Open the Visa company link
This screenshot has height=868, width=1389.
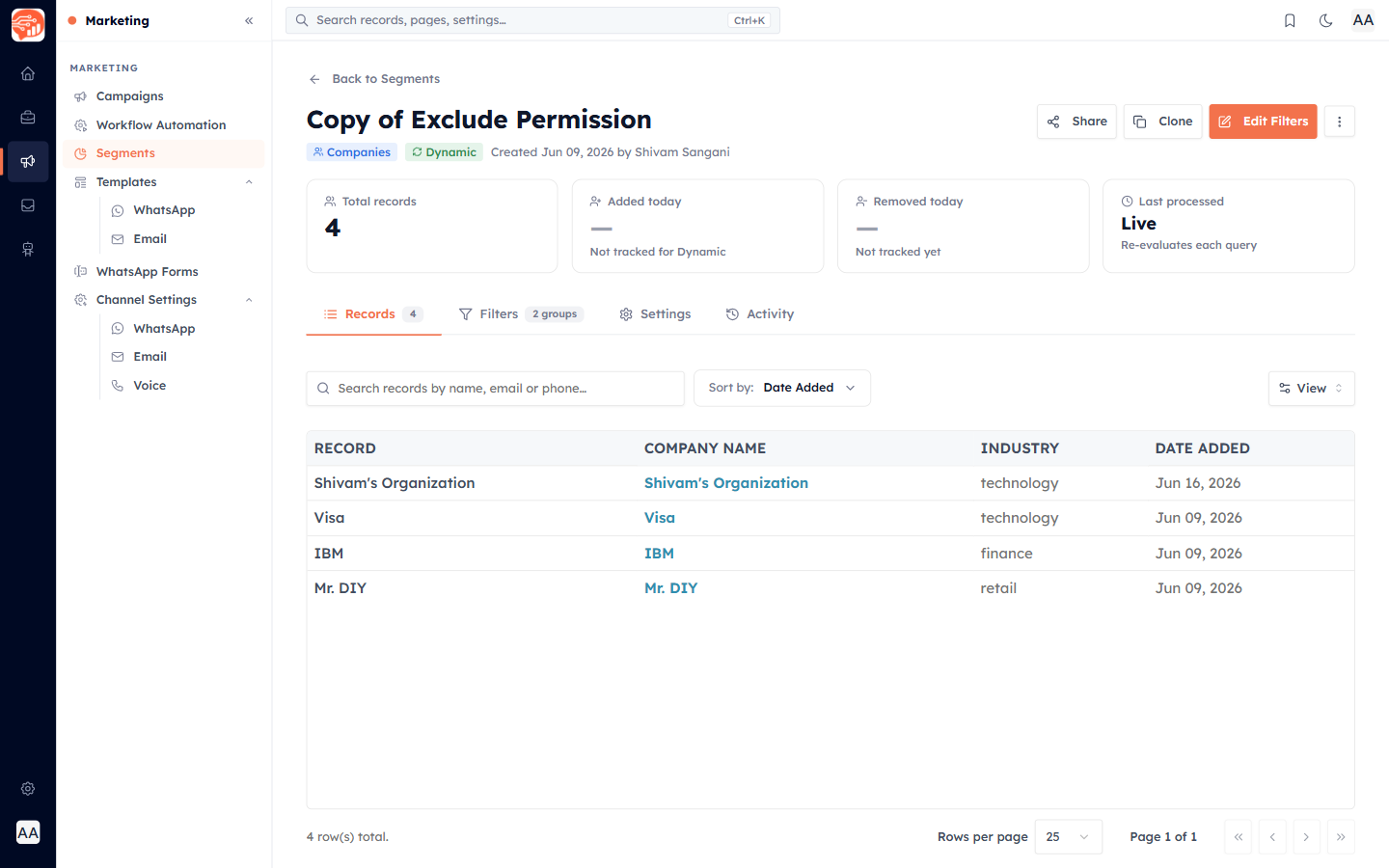click(660, 518)
